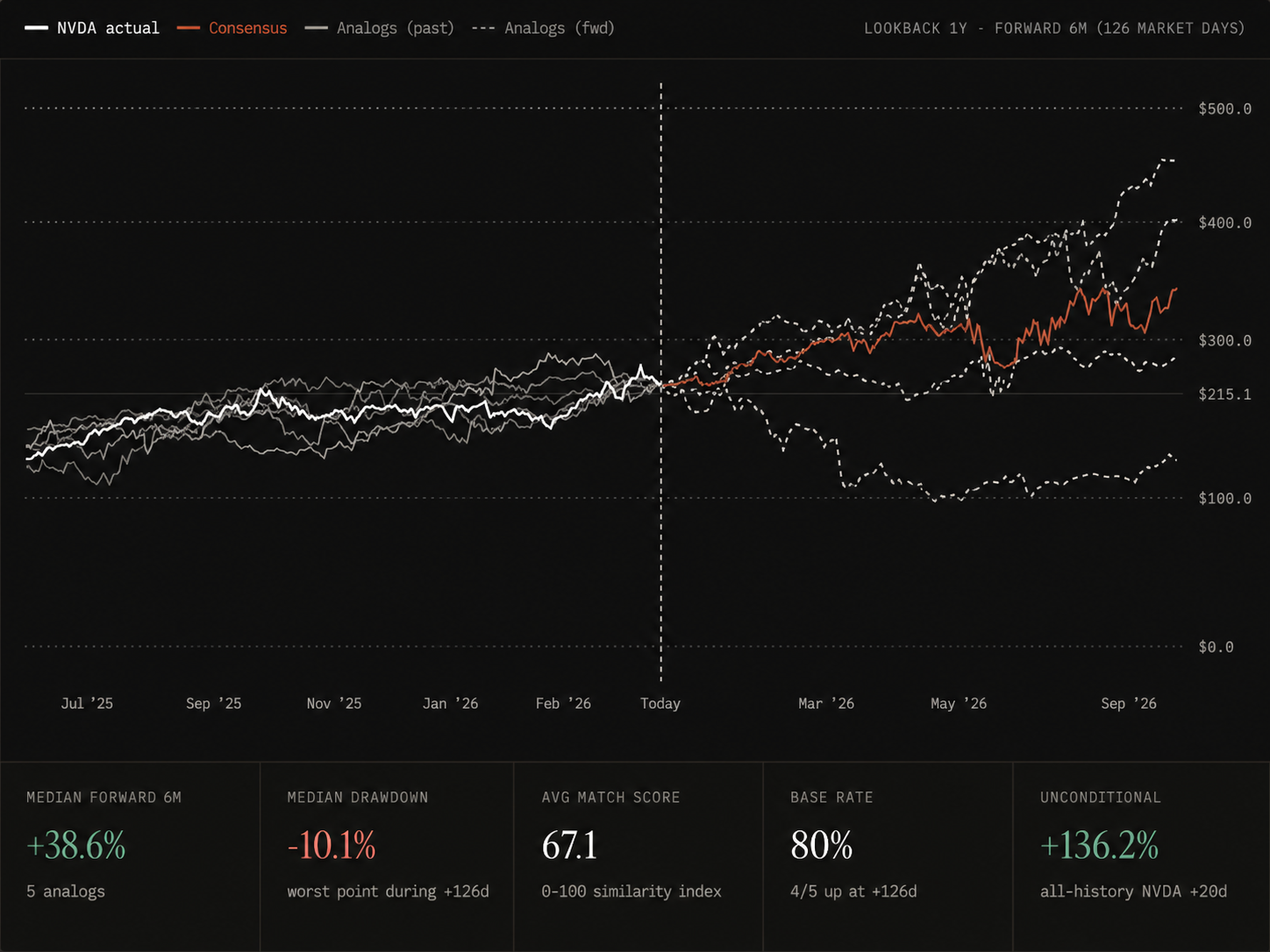
Task: Click the 80% base rate value
Action: 822,846
